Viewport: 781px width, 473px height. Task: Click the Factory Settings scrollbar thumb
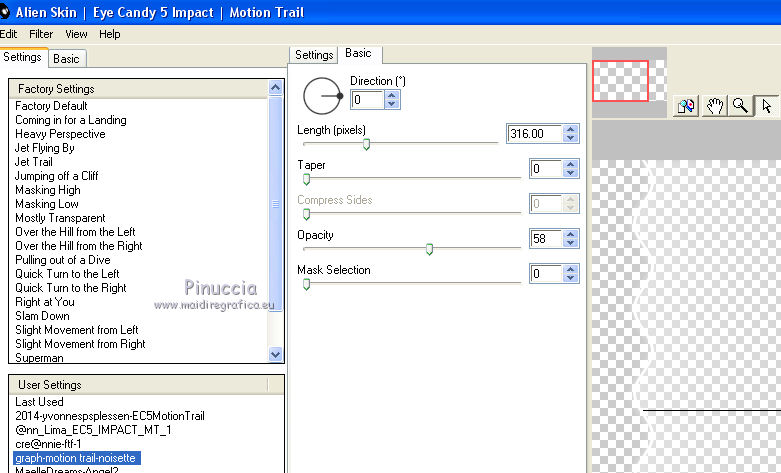[275, 204]
